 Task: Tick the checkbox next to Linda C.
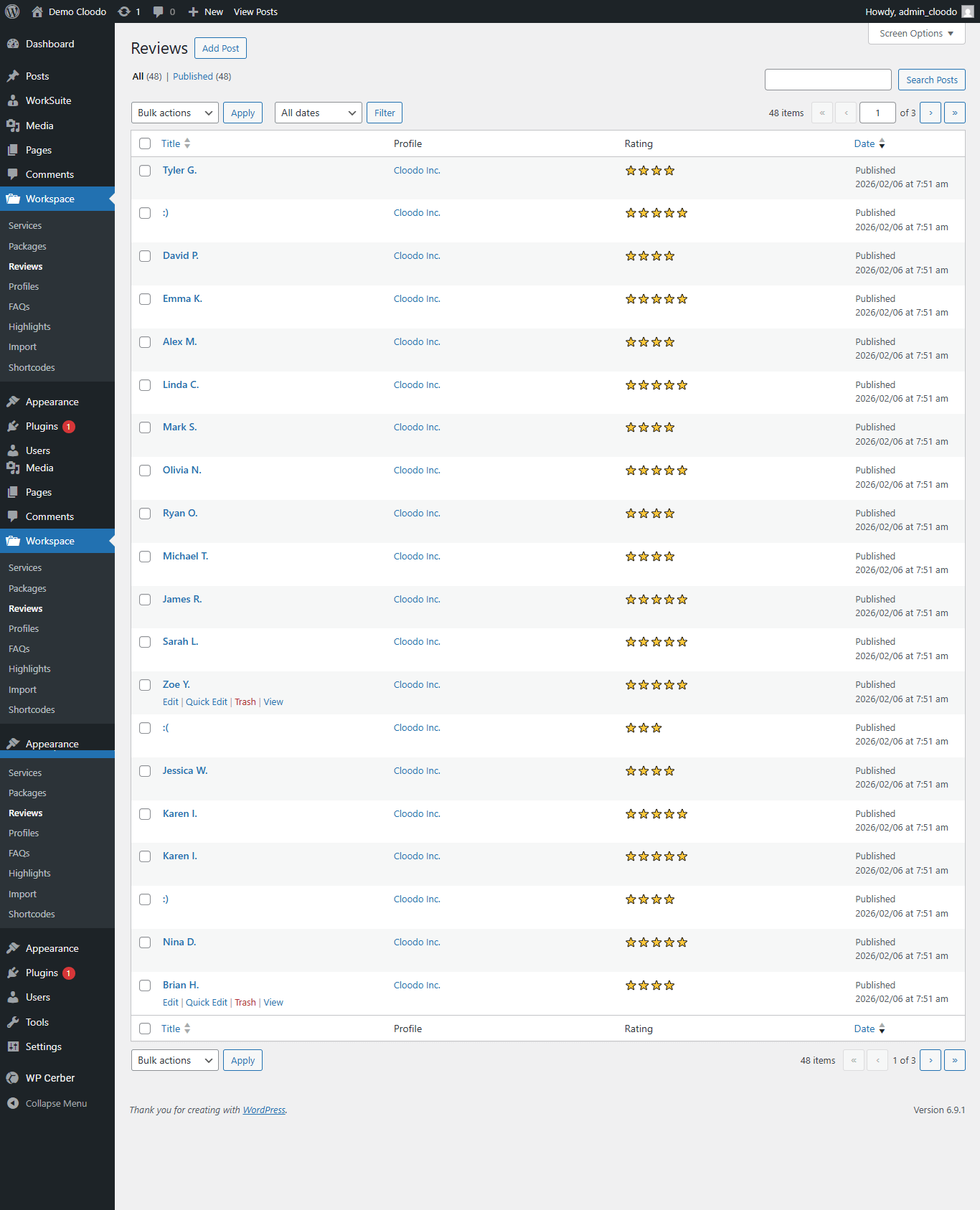[145, 385]
